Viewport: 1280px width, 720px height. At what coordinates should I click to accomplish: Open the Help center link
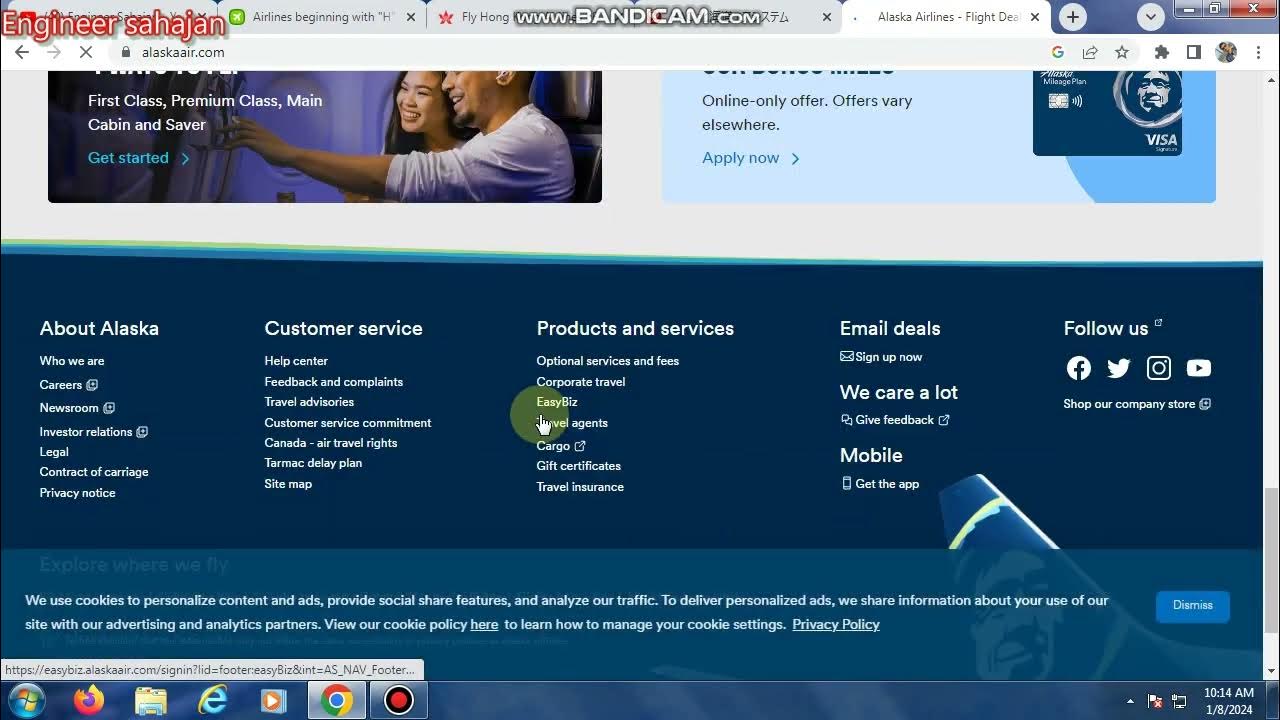click(x=296, y=361)
